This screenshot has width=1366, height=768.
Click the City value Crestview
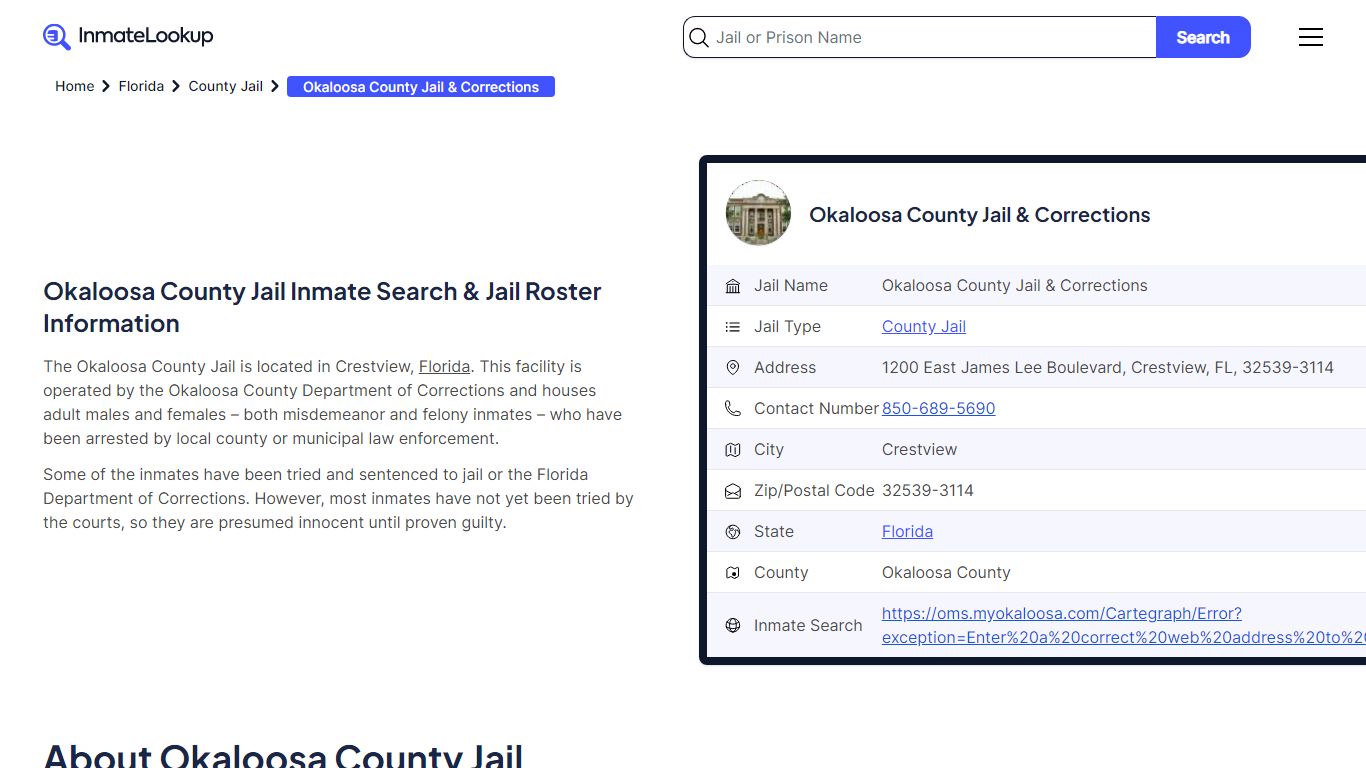click(x=919, y=449)
